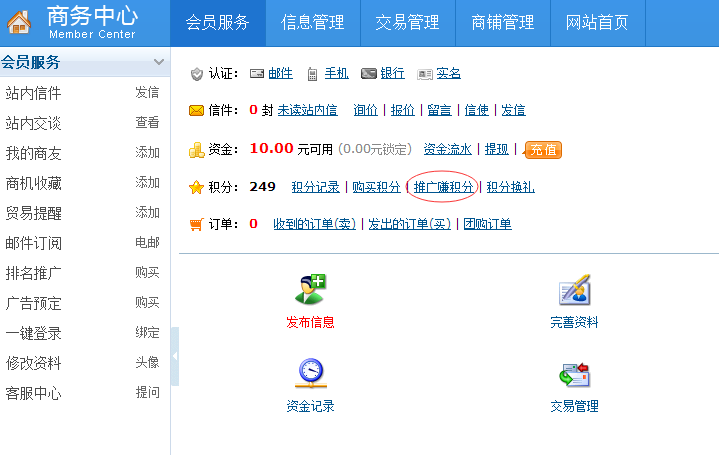Click the 邮件 envelope verification icon
Screen dimensions: 719x455
(257, 74)
